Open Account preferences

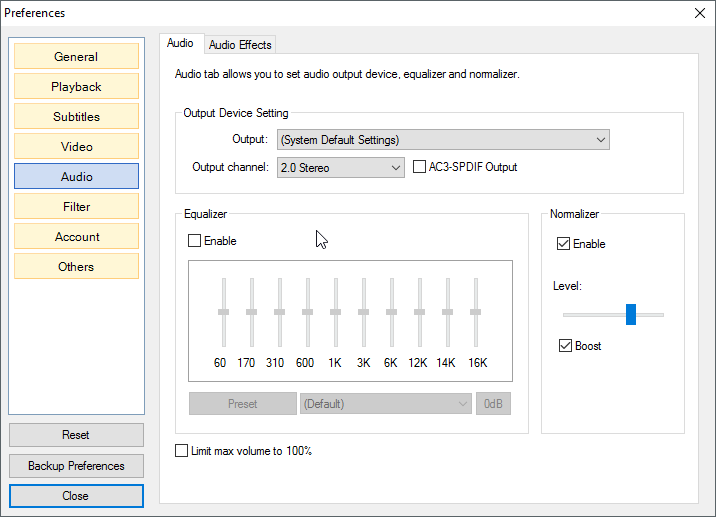click(76, 237)
